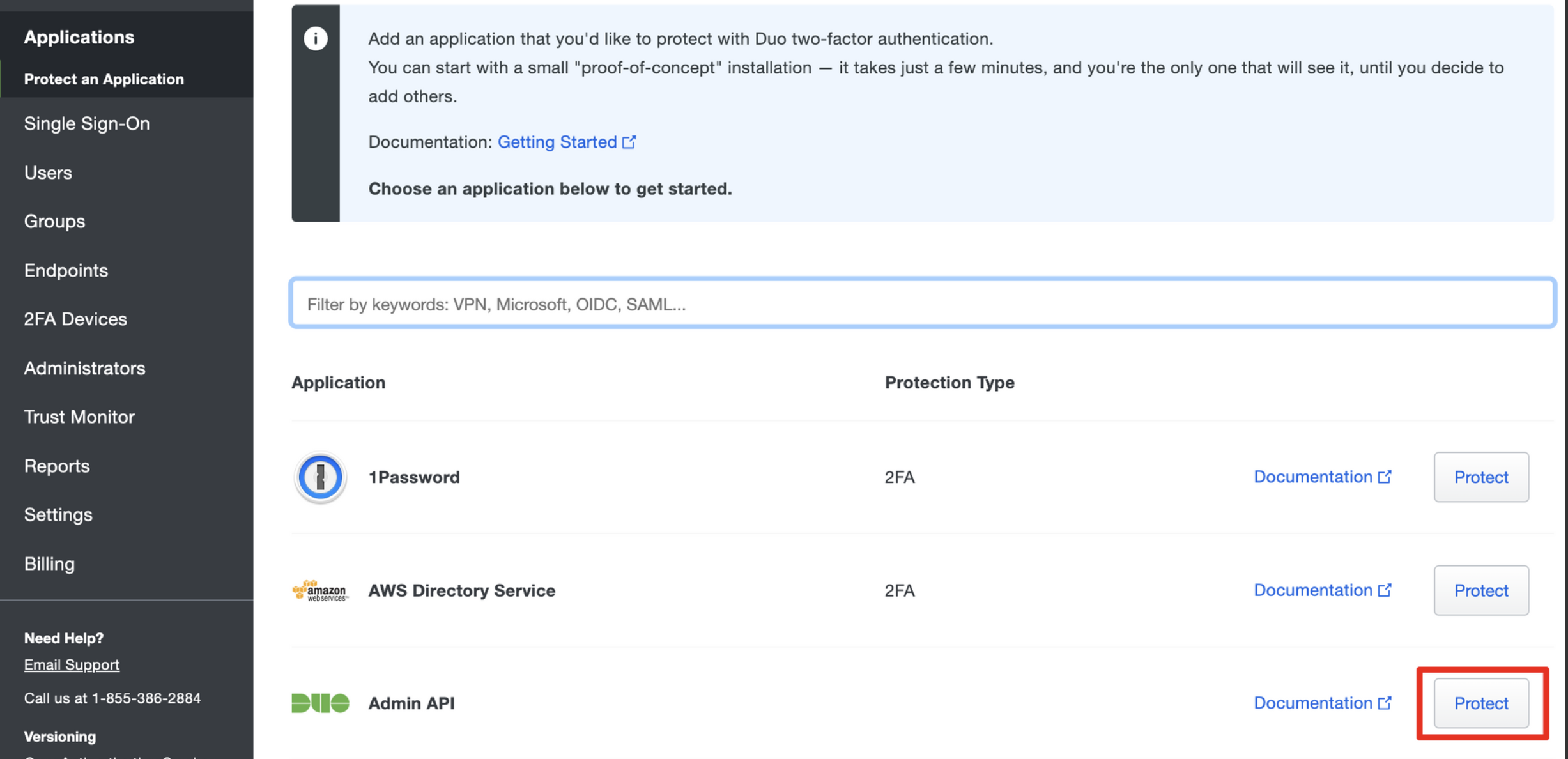This screenshot has width=1568, height=759.
Task: Open Single Sign-On in sidebar
Action: tap(87, 123)
